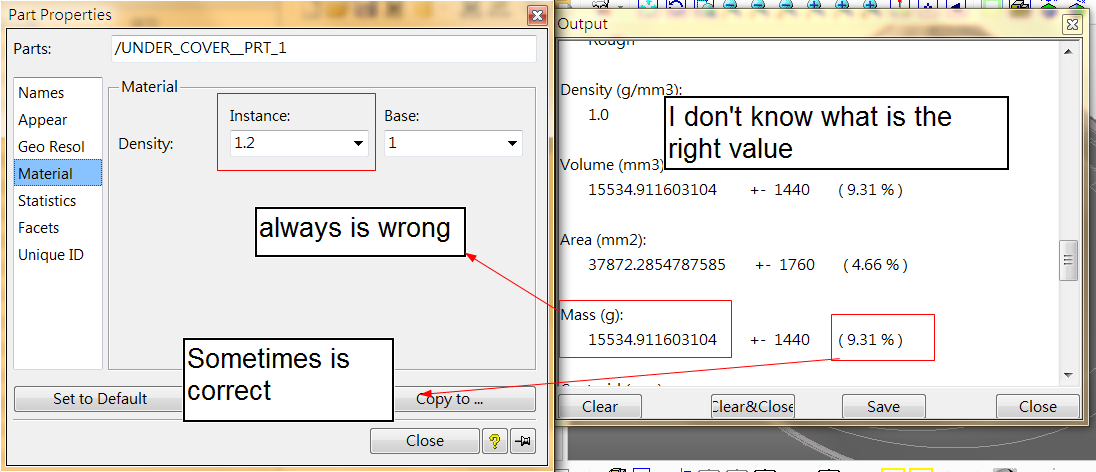
Task: Click the 'Density (g/mm3):' label in Output
Action: [621, 90]
